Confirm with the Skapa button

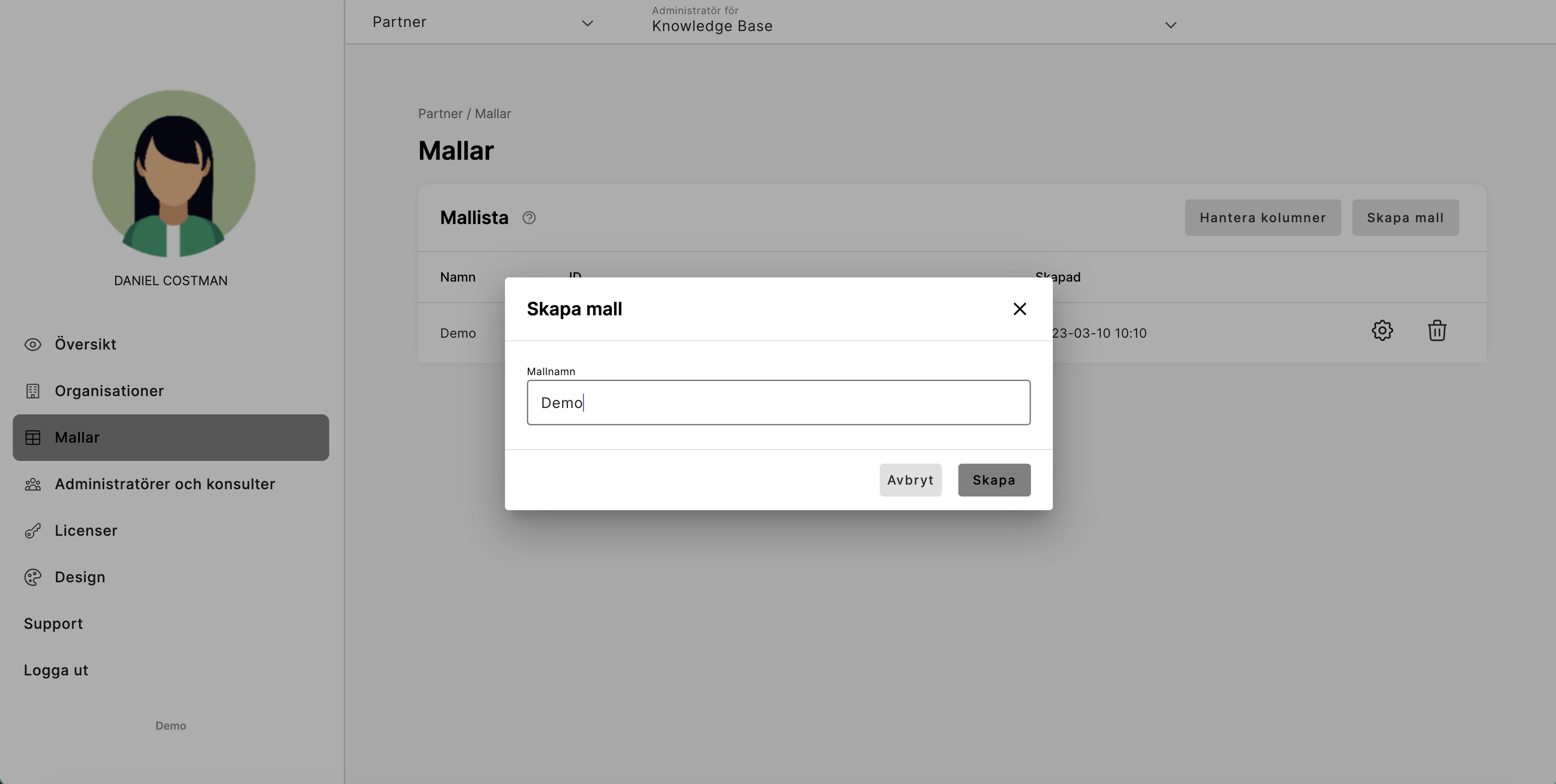pos(994,480)
